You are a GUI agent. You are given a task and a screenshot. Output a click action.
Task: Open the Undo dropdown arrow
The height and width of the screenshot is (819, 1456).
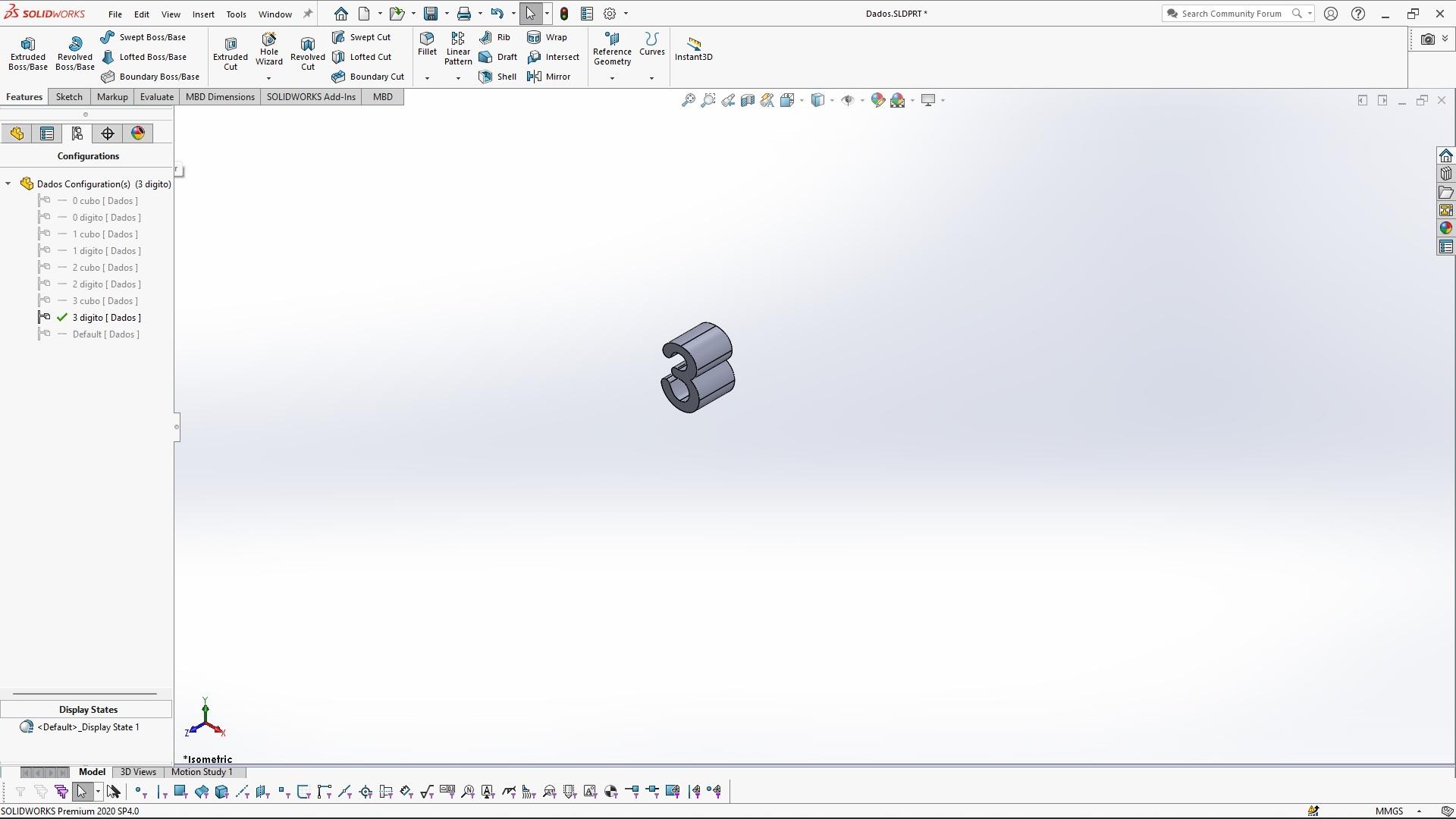pyautogui.click(x=513, y=14)
